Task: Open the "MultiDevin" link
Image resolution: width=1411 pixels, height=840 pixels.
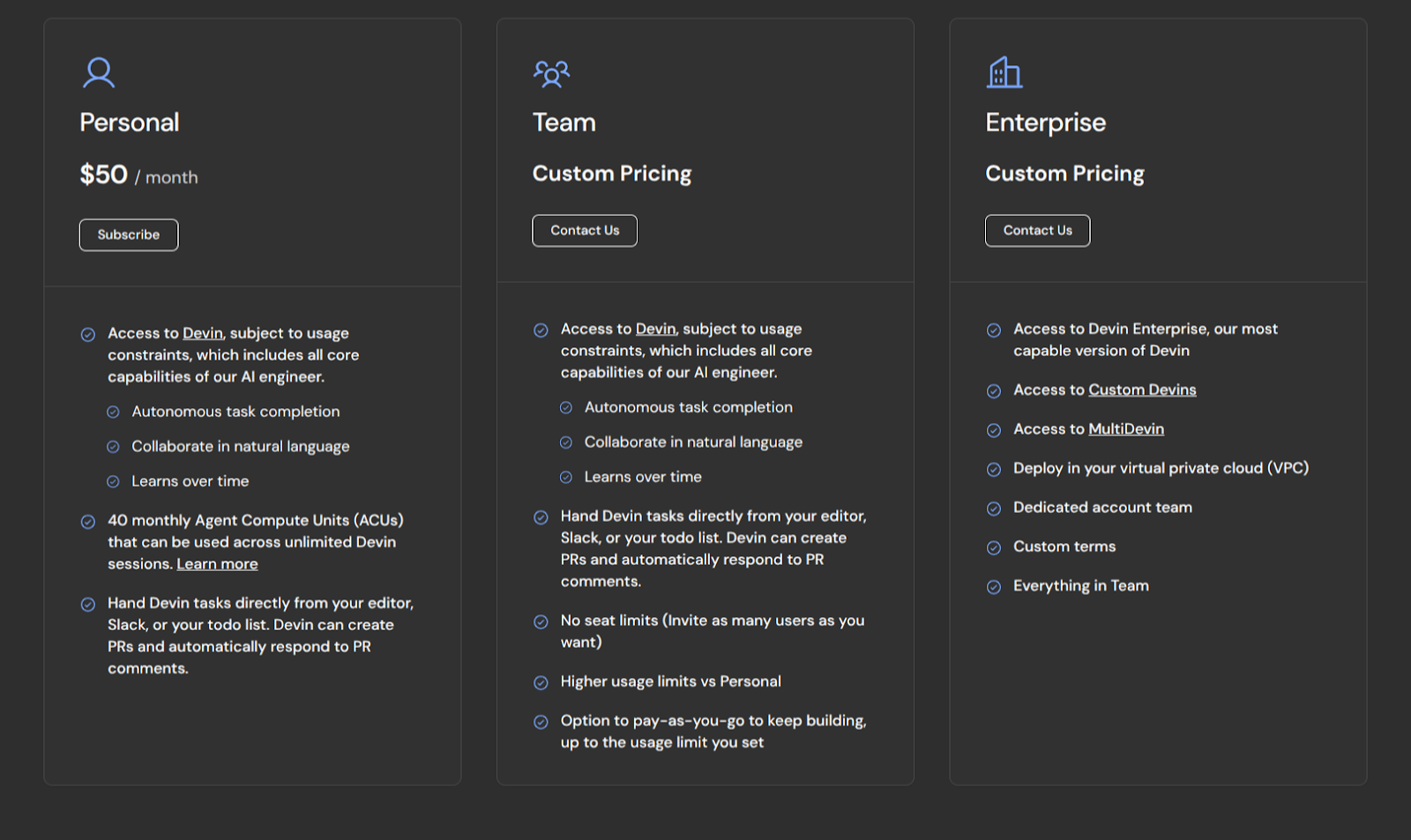Action: coord(1126,429)
